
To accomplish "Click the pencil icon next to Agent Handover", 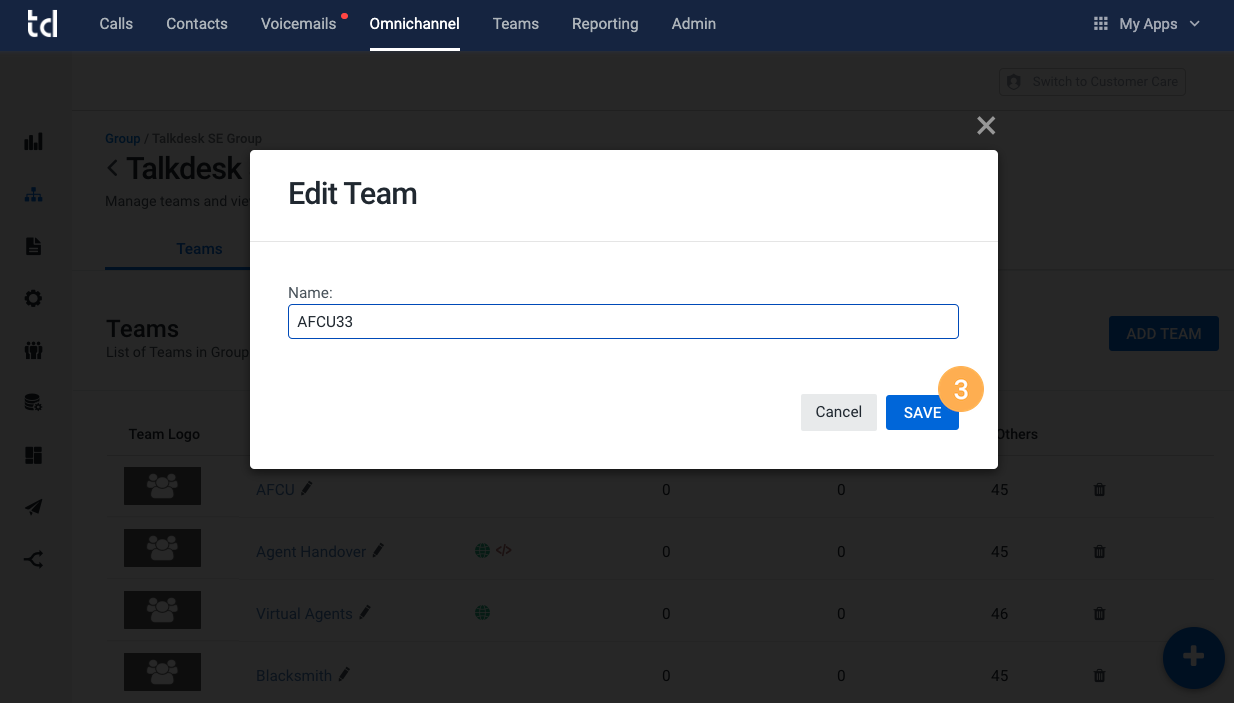I will 378,550.
